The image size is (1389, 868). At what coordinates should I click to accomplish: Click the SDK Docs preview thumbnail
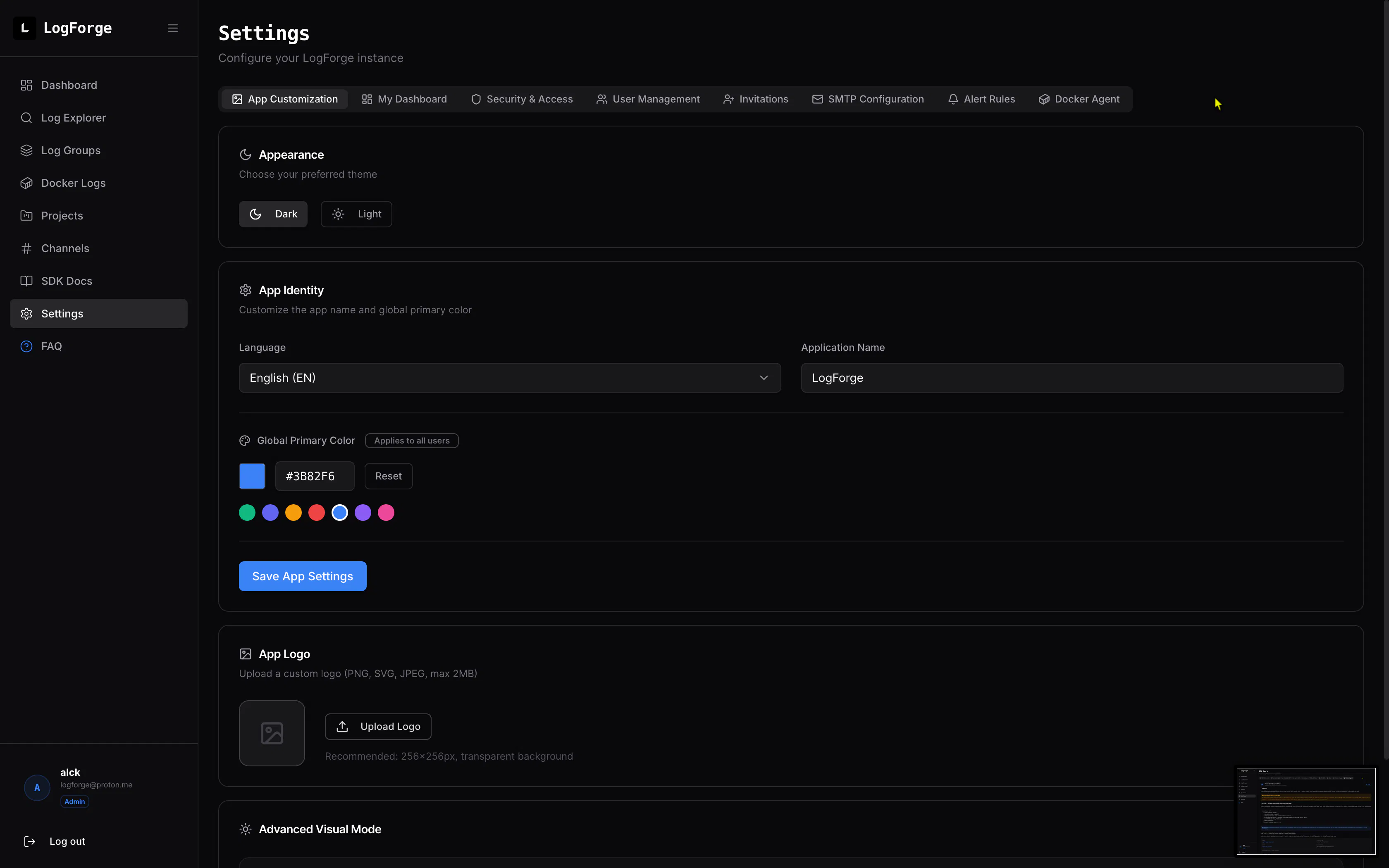pyautogui.click(x=1306, y=811)
